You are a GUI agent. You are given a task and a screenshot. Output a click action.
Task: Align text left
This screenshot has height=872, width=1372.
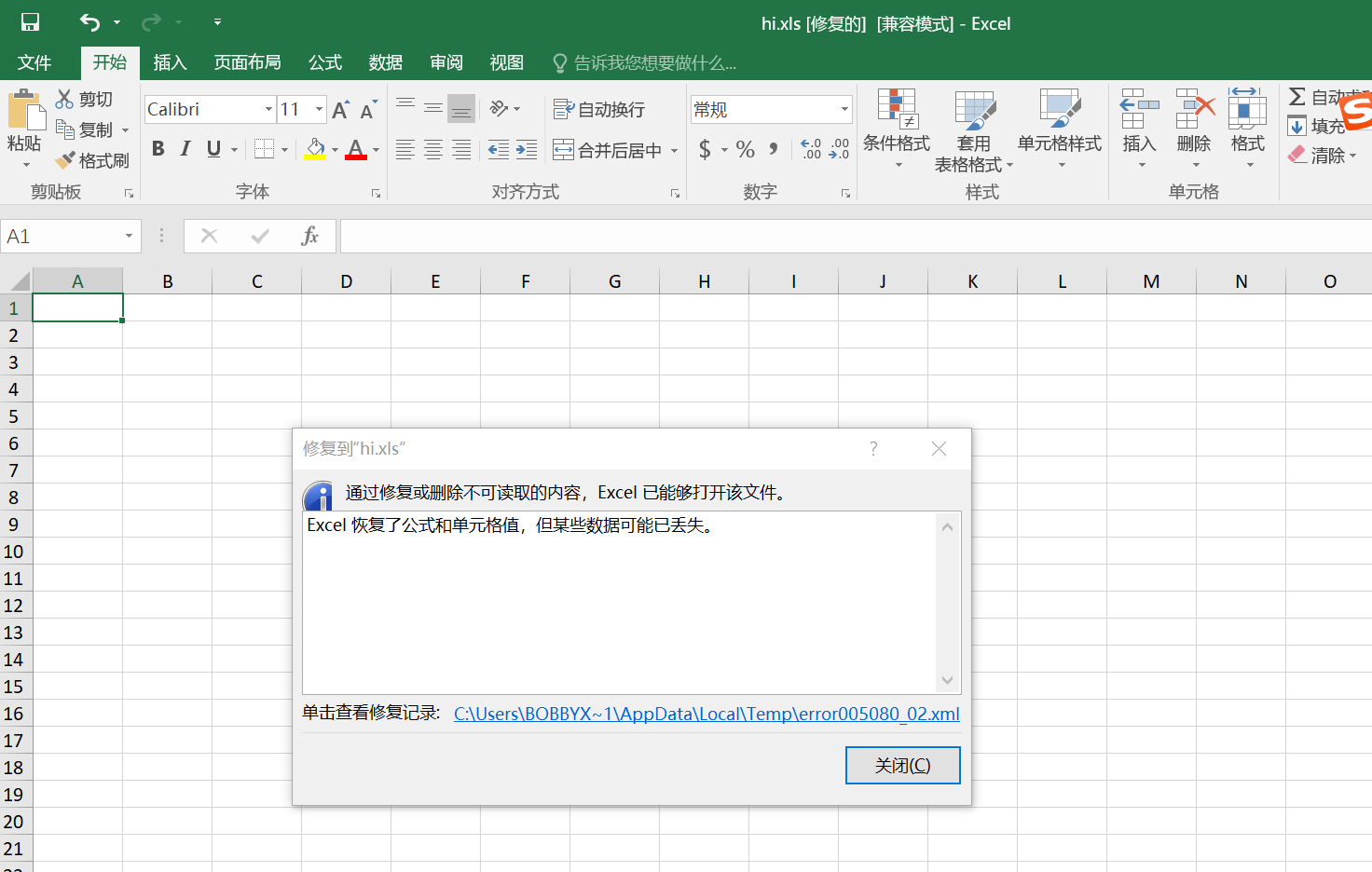(405, 149)
